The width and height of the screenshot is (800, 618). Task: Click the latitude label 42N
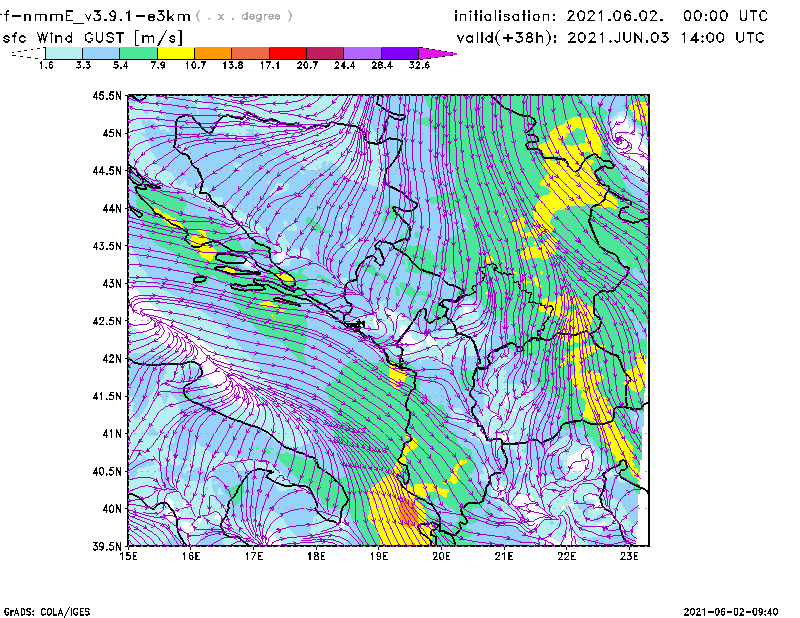coord(112,359)
